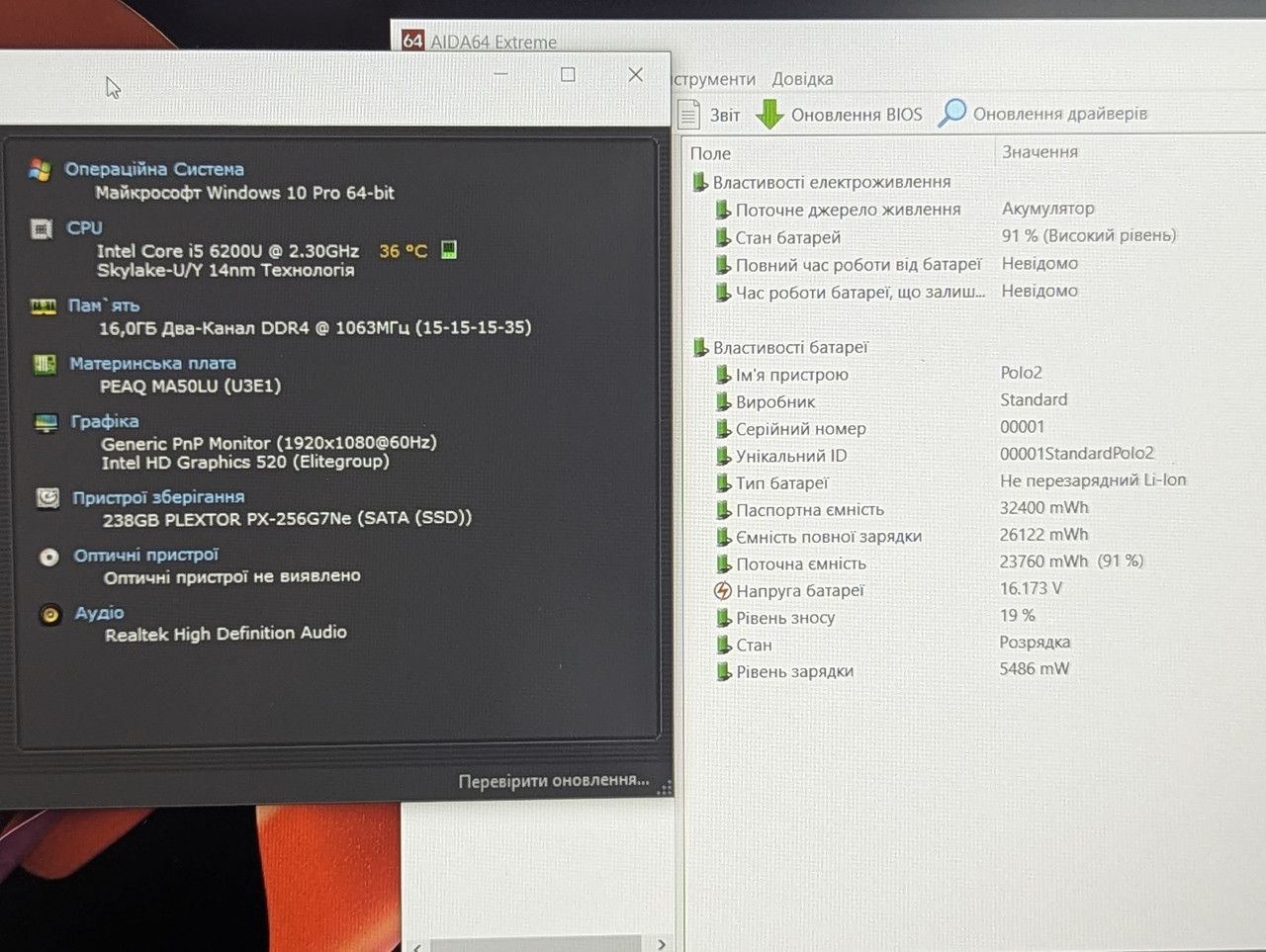1266x952 pixels.
Task: Click the right arrow of the horizontal scrollbar
Action: (662, 944)
